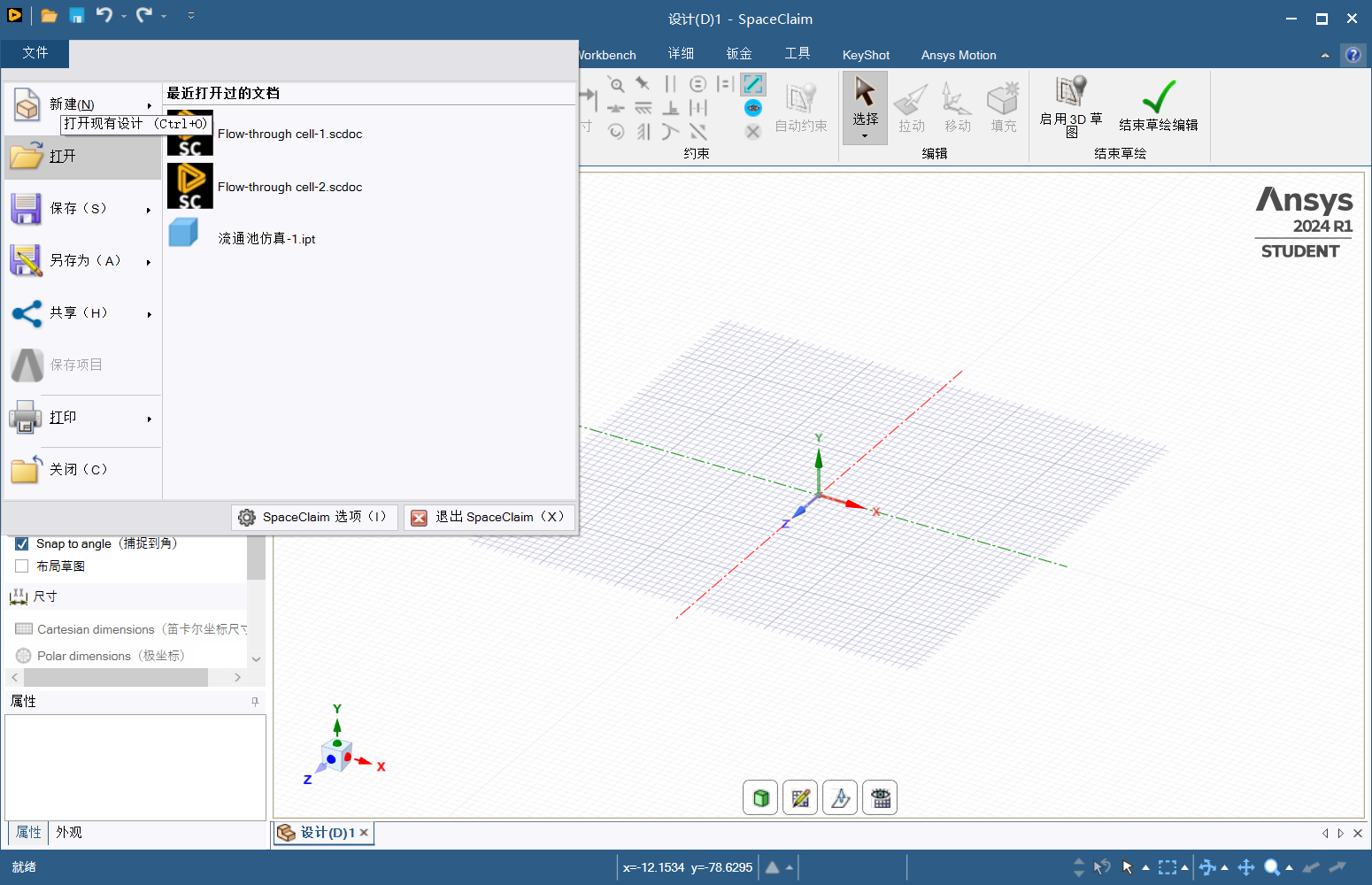Switch to the 外观 panel tab
1372x885 pixels.
pos(68,832)
